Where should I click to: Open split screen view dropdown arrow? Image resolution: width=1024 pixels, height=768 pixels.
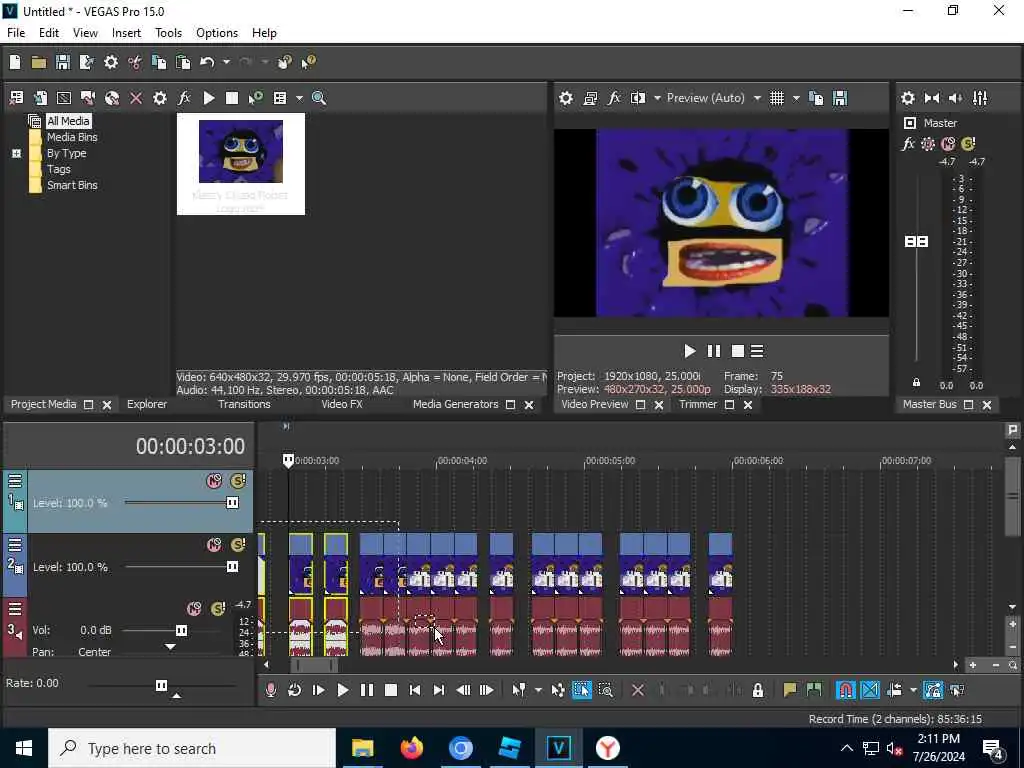657,98
